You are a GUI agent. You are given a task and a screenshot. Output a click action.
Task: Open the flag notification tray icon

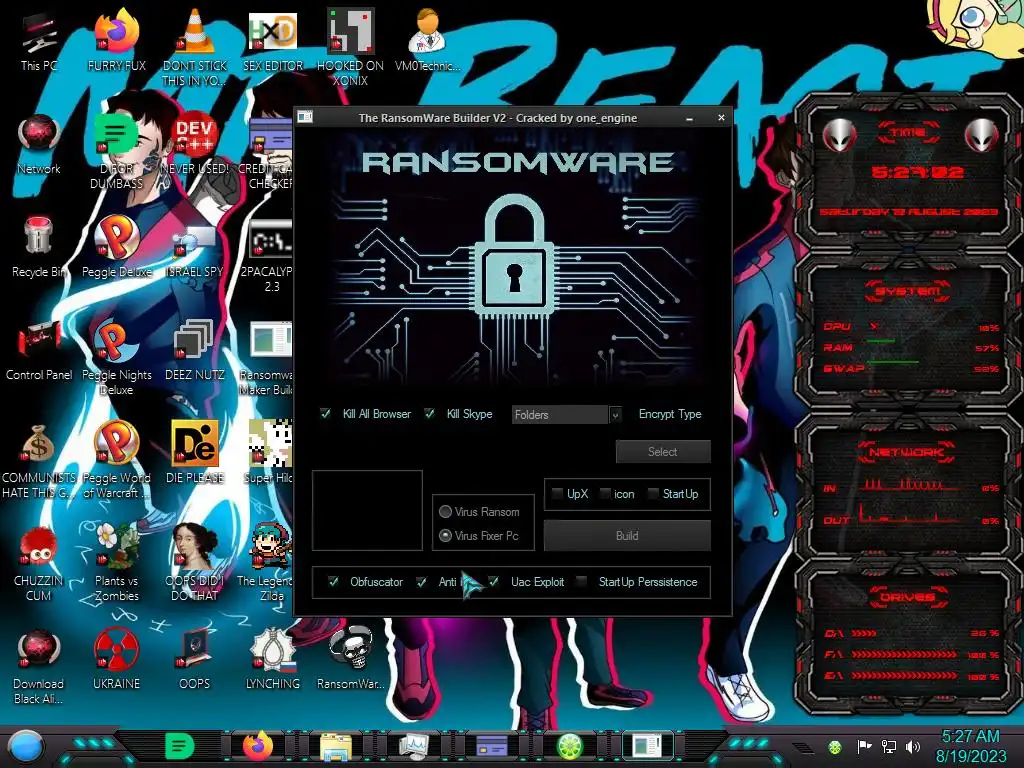pos(864,746)
